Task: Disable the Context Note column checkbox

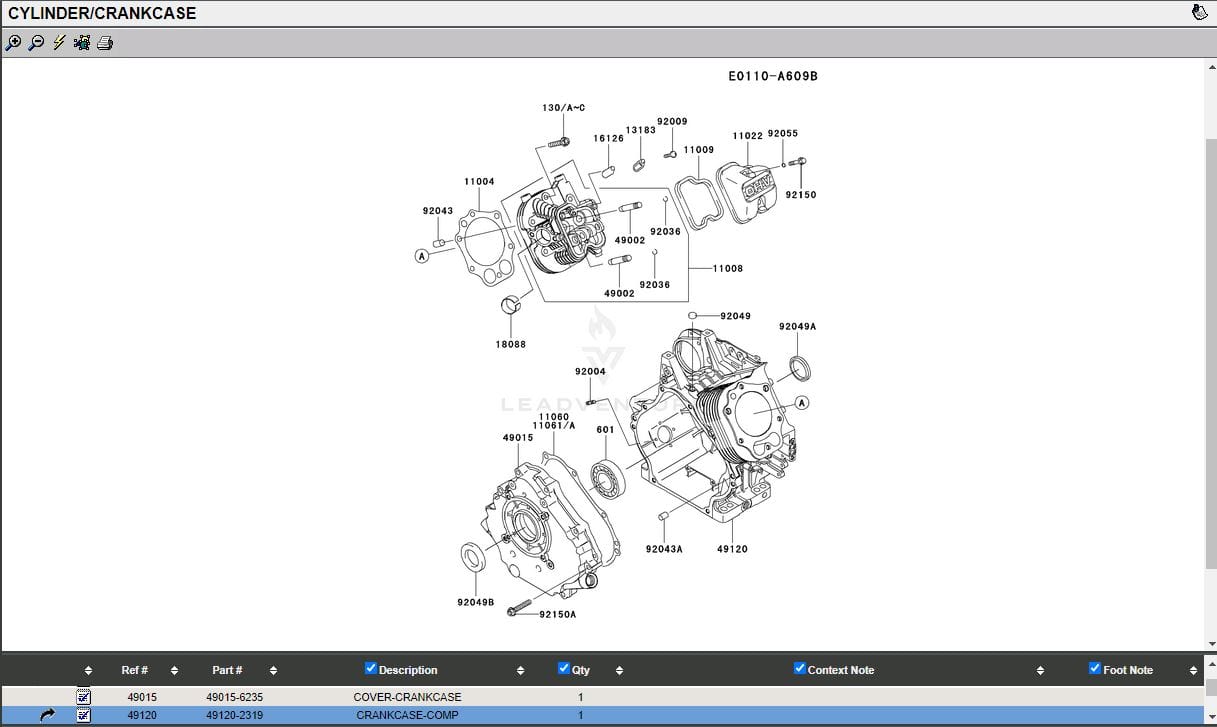Action: 799,669
